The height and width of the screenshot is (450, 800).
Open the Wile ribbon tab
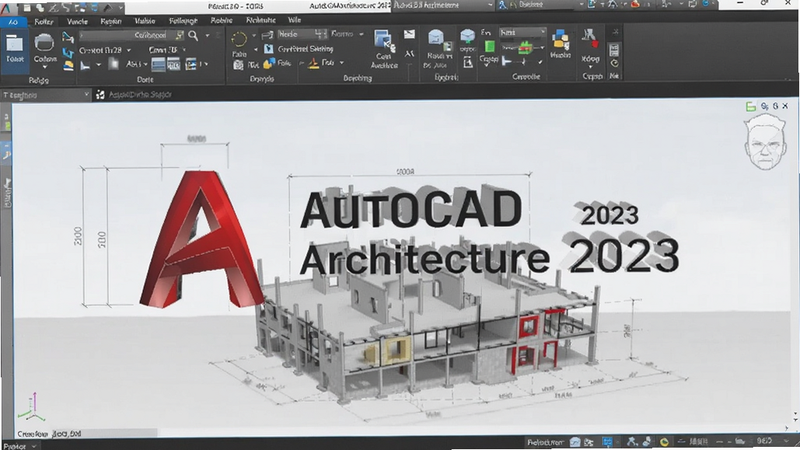(294, 20)
